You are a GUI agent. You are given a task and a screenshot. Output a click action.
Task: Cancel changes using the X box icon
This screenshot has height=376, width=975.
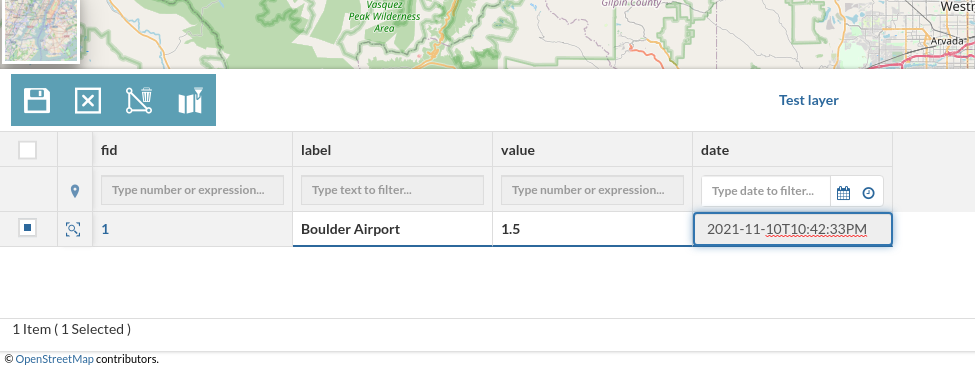pos(88,100)
